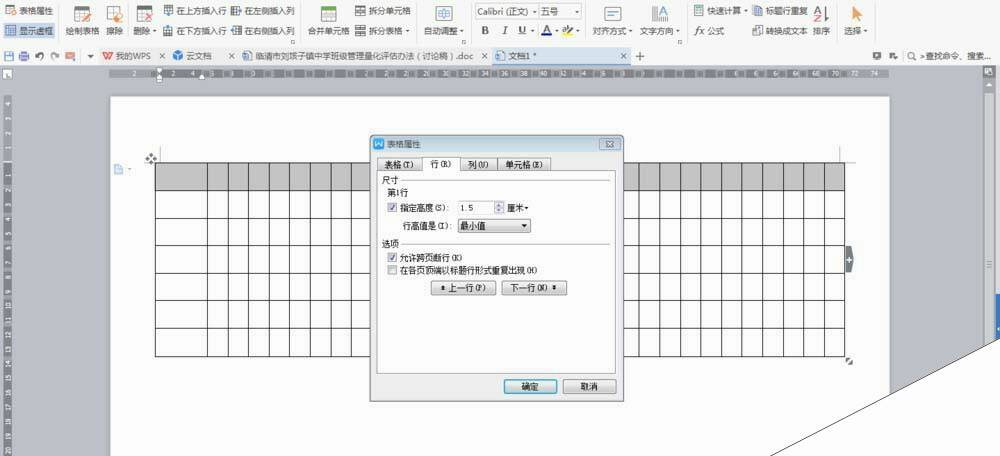Viewport: 1000px width, 456px height.
Task: Switch to the 云文档 tab
Action: (x=193, y=56)
